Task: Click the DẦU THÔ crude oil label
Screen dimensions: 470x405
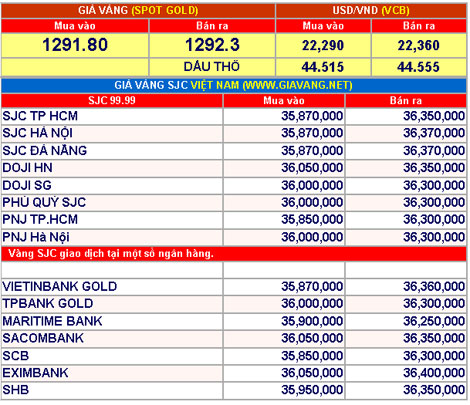Action: [212, 67]
